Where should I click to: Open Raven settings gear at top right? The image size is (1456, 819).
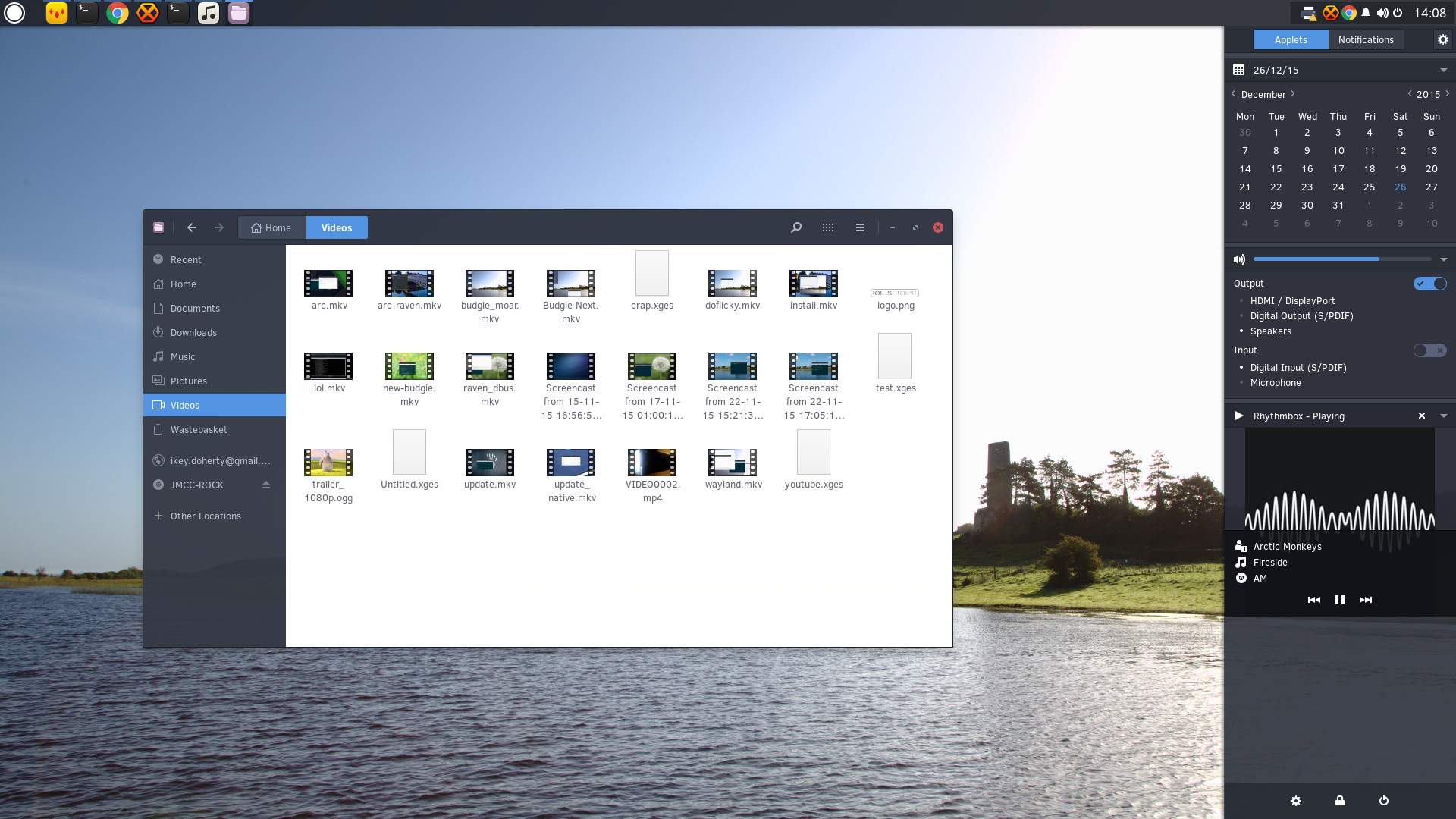tap(1443, 39)
